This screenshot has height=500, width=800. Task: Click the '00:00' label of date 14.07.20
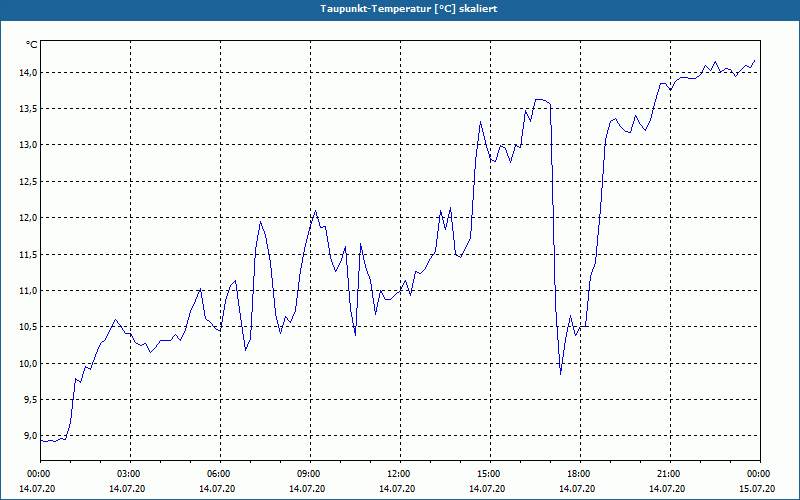pos(38,474)
